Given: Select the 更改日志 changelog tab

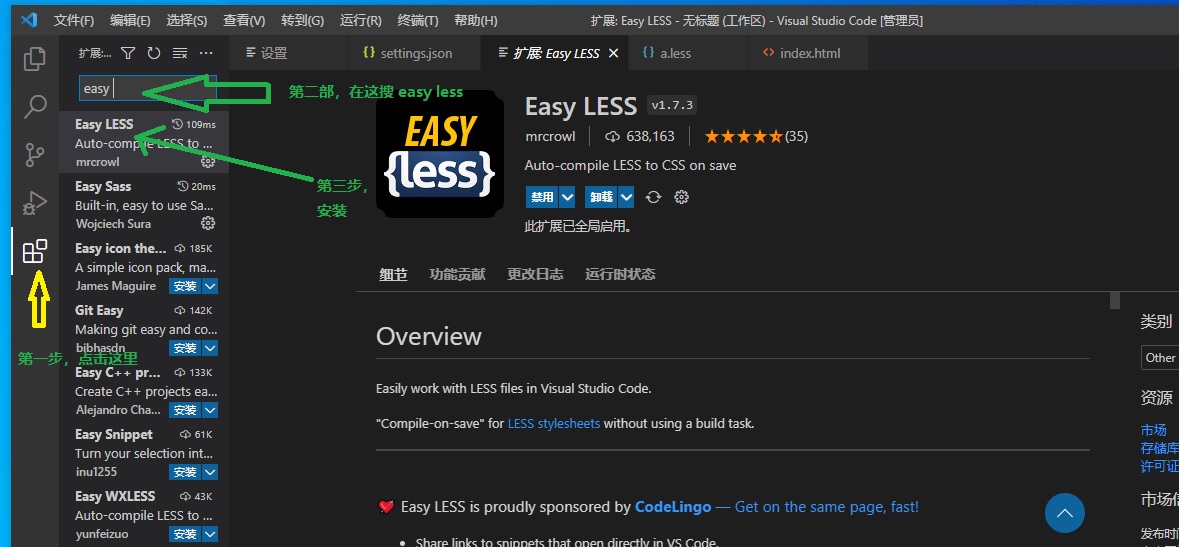Looking at the screenshot, I should click(x=535, y=275).
